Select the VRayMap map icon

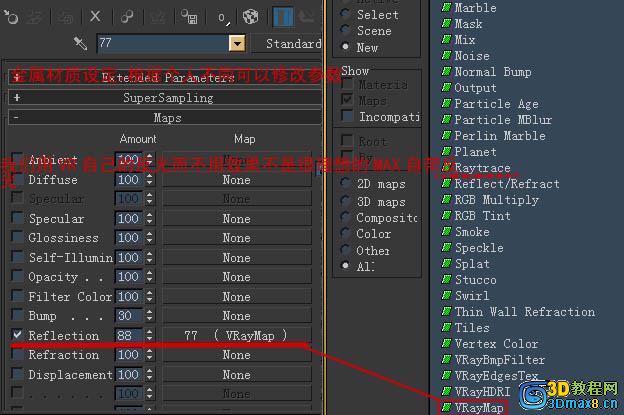(447, 407)
